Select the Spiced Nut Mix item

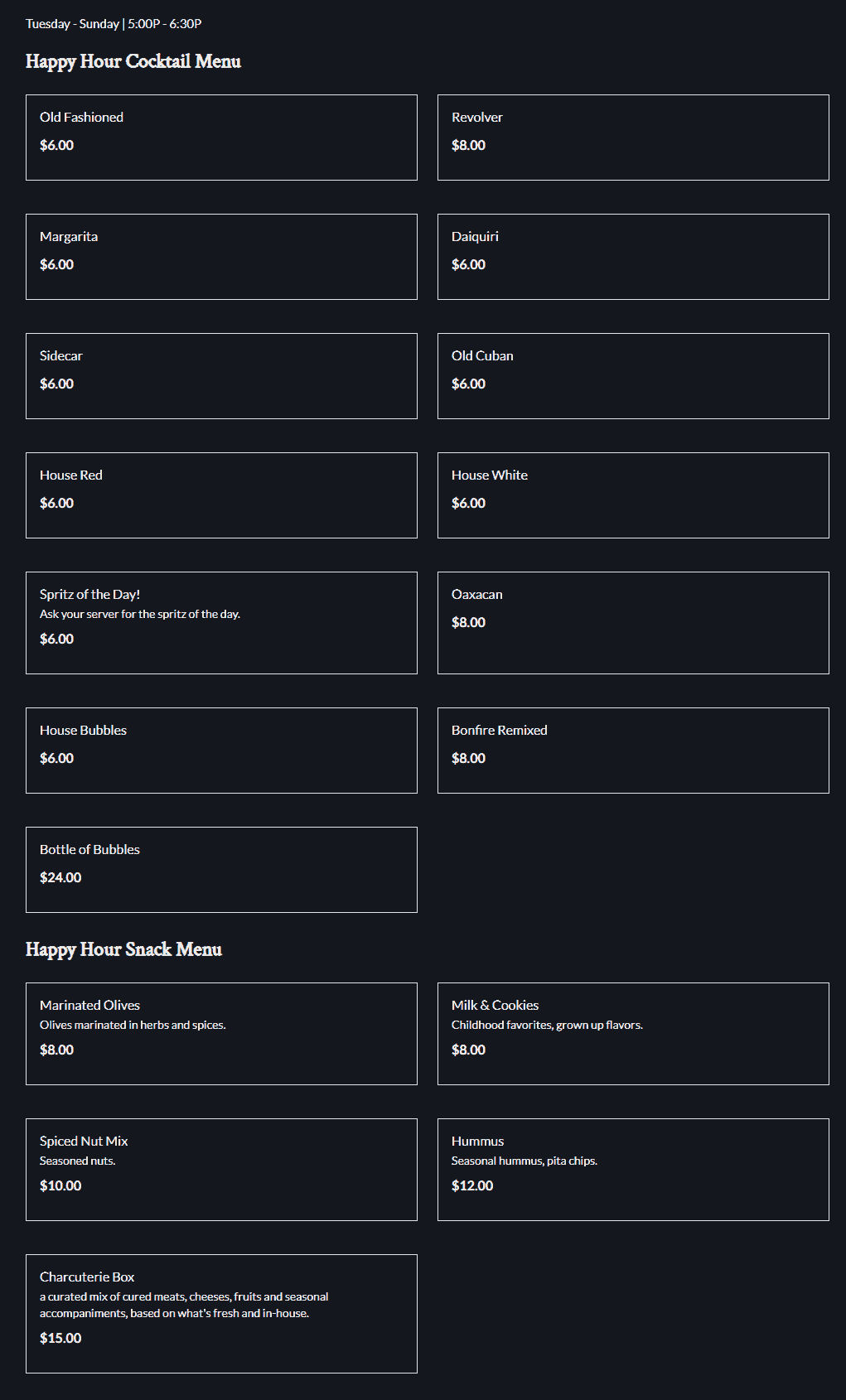click(x=221, y=1170)
